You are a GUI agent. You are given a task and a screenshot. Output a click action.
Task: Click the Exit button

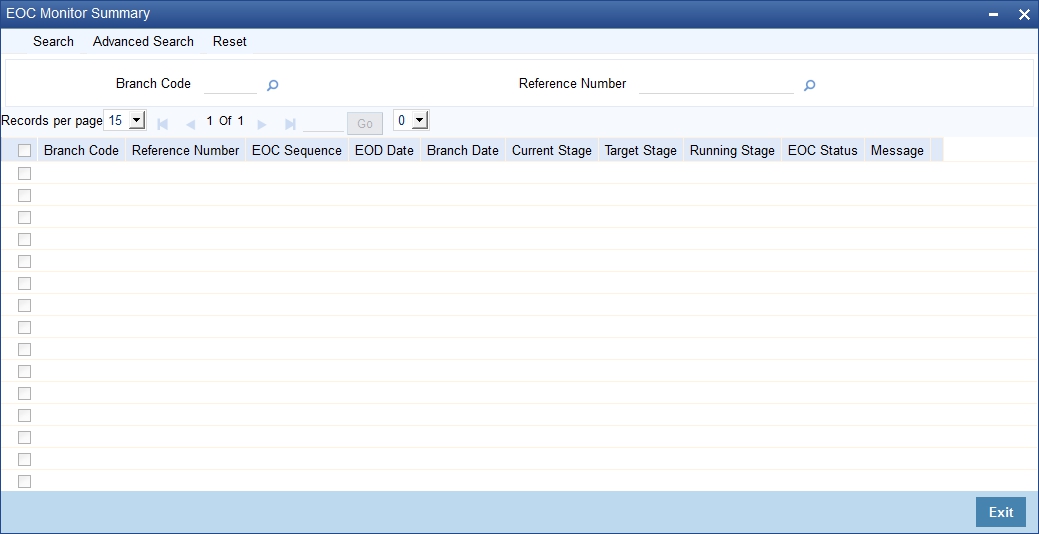pyautogui.click(x=1001, y=512)
